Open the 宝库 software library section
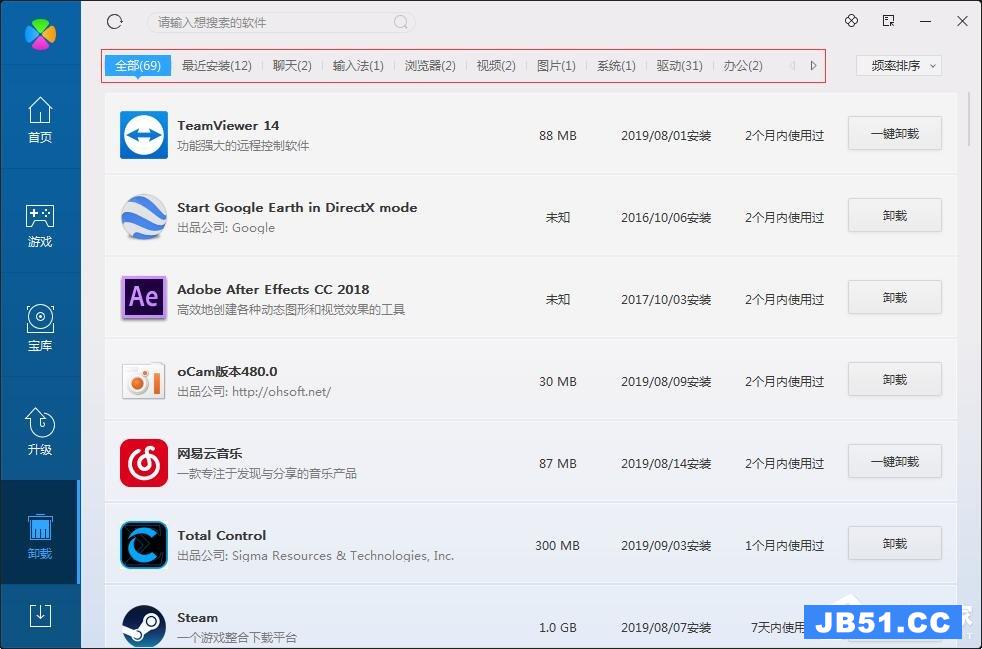The image size is (982, 649). (x=40, y=329)
